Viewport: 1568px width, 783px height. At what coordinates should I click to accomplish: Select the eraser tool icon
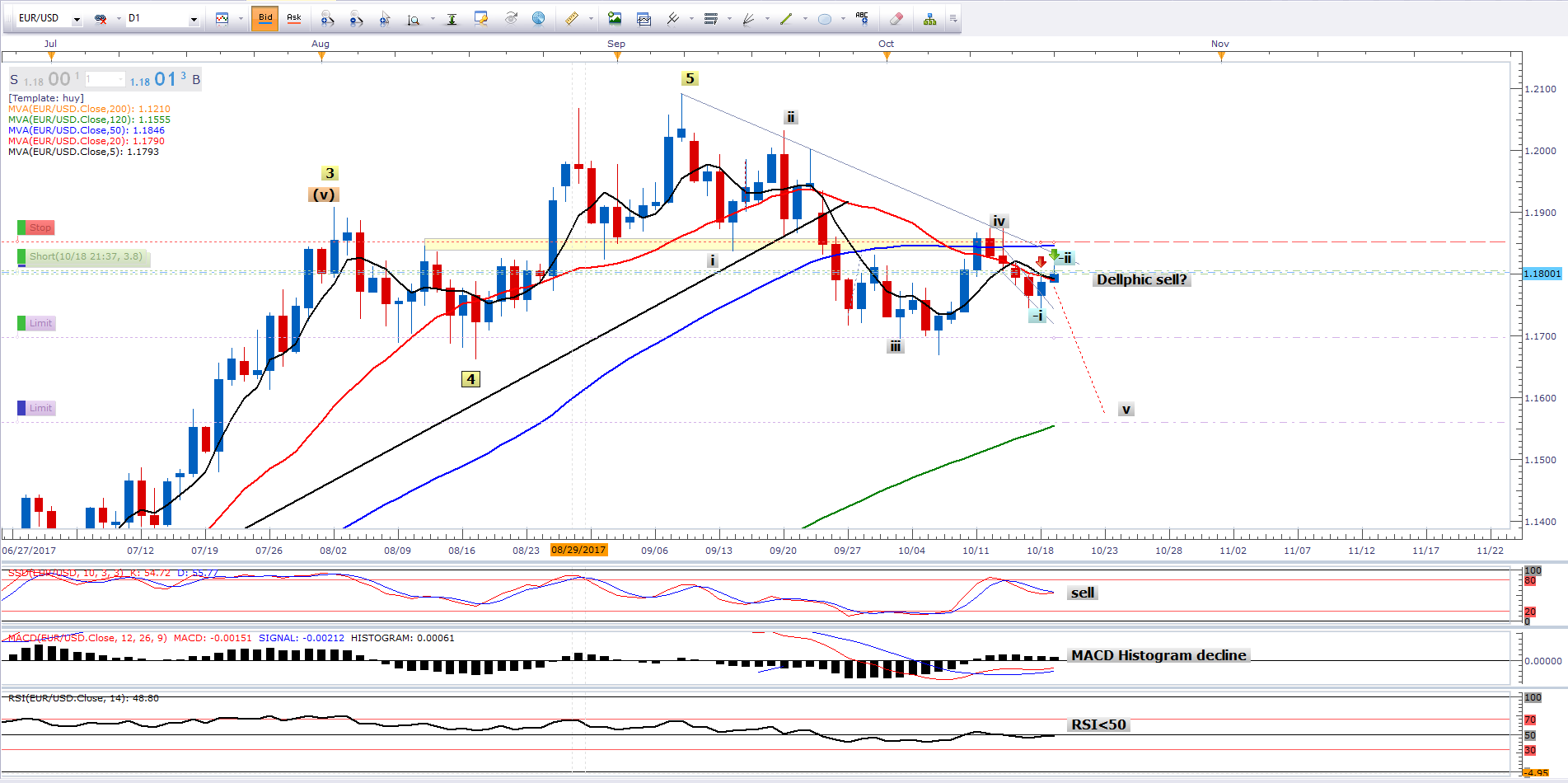[896, 19]
